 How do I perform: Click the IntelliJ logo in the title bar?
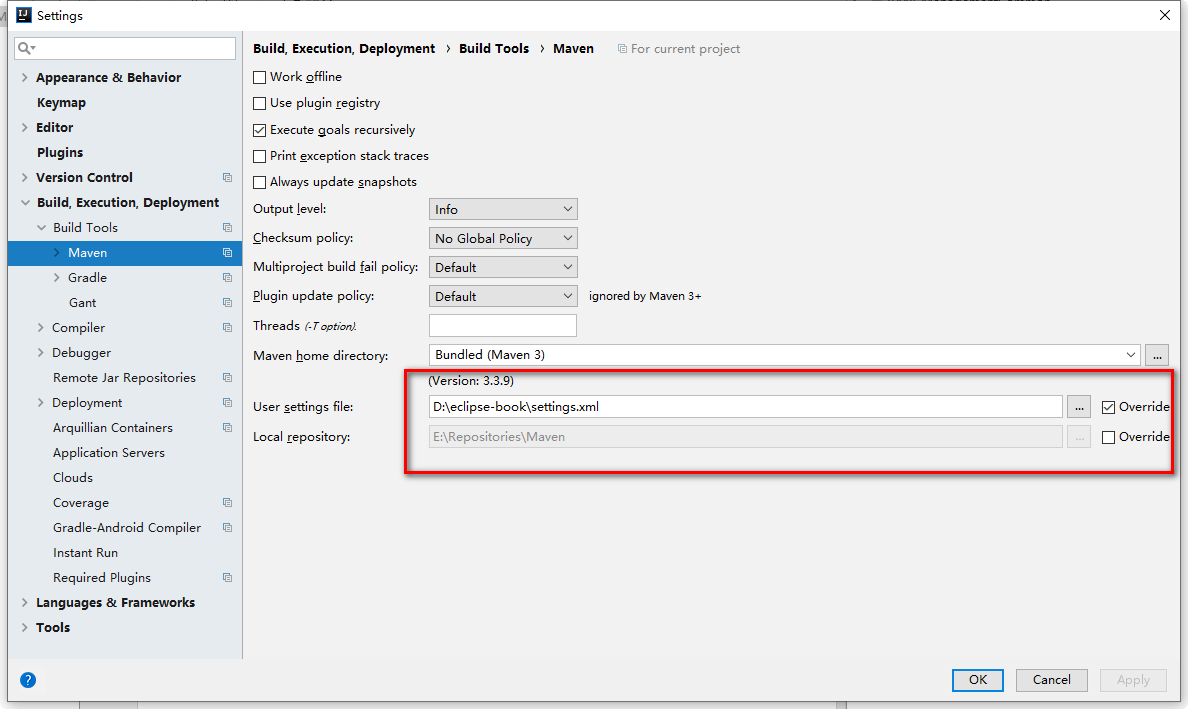pyautogui.click(x=23, y=15)
